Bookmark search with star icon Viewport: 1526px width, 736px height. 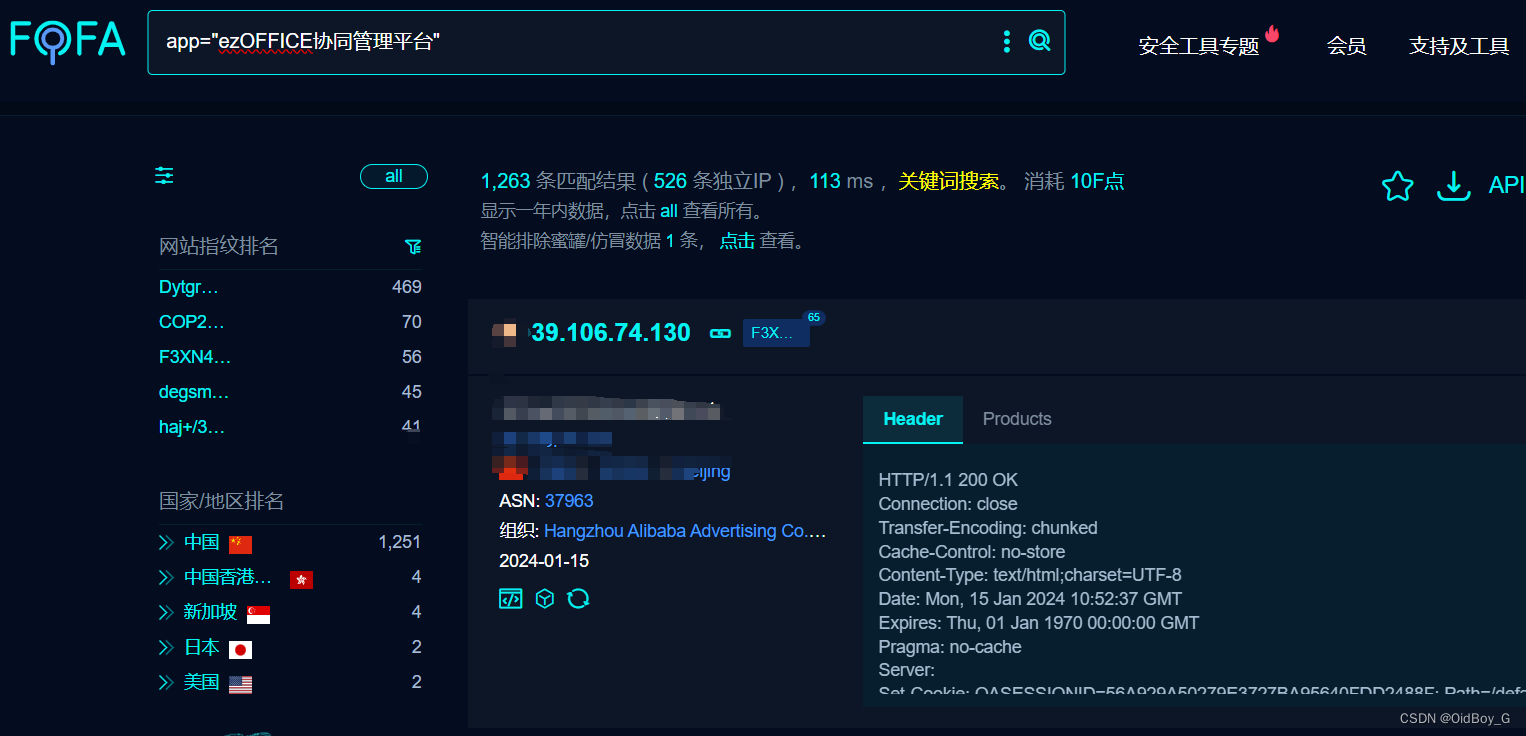point(1397,186)
